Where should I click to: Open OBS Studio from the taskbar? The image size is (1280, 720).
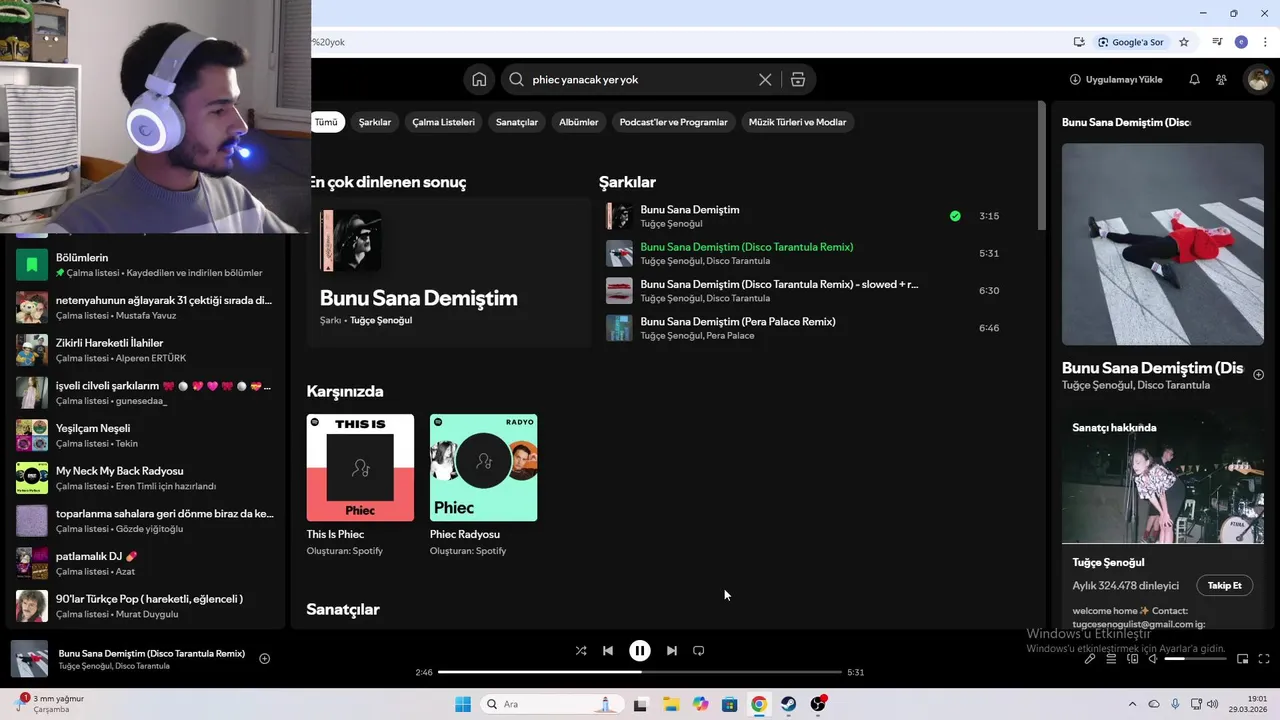pyautogui.click(x=818, y=704)
